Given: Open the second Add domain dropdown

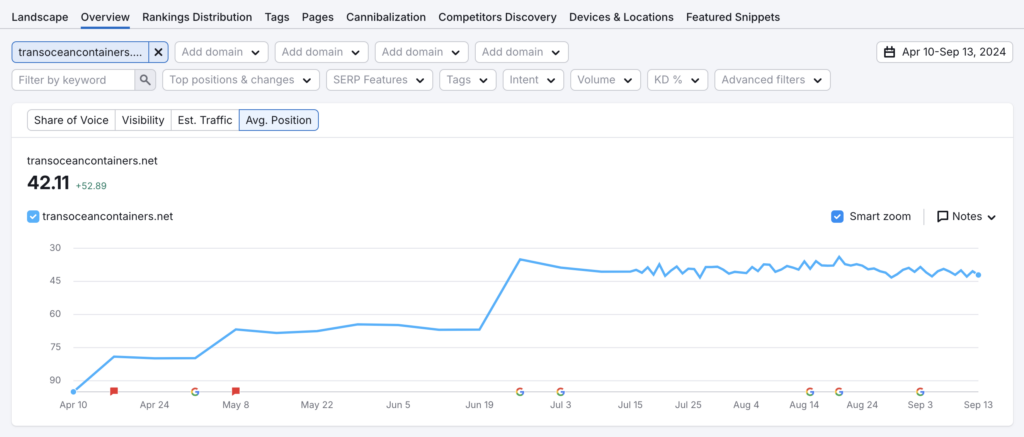Looking at the screenshot, I should tap(321, 52).
